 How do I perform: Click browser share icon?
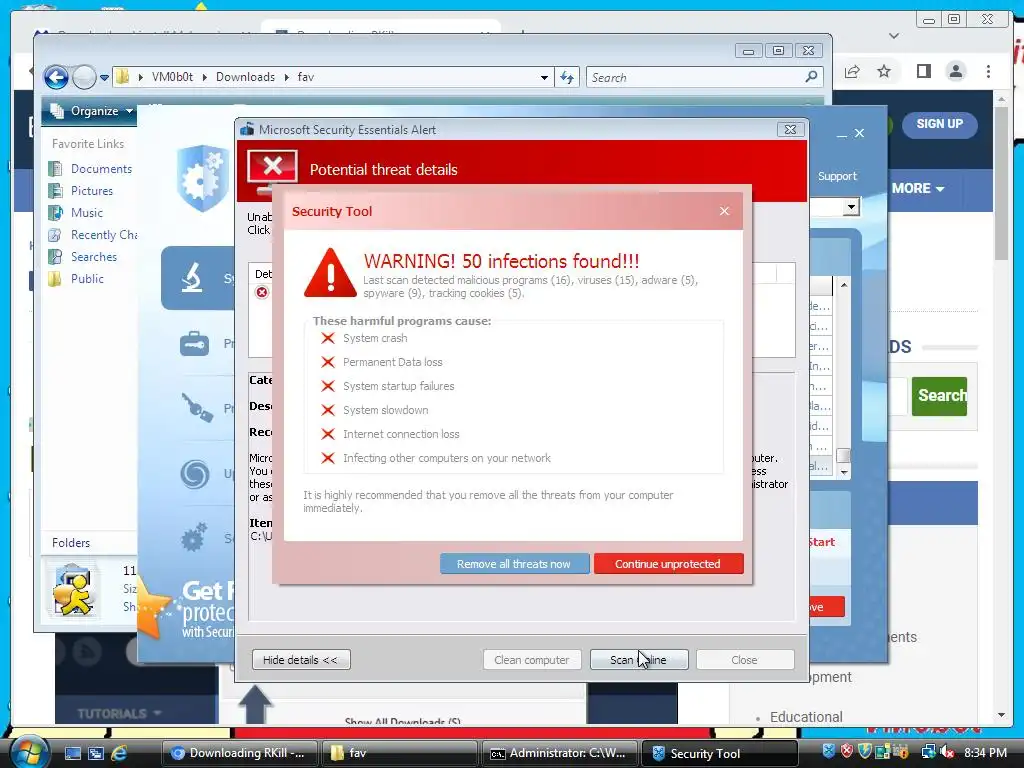[852, 71]
